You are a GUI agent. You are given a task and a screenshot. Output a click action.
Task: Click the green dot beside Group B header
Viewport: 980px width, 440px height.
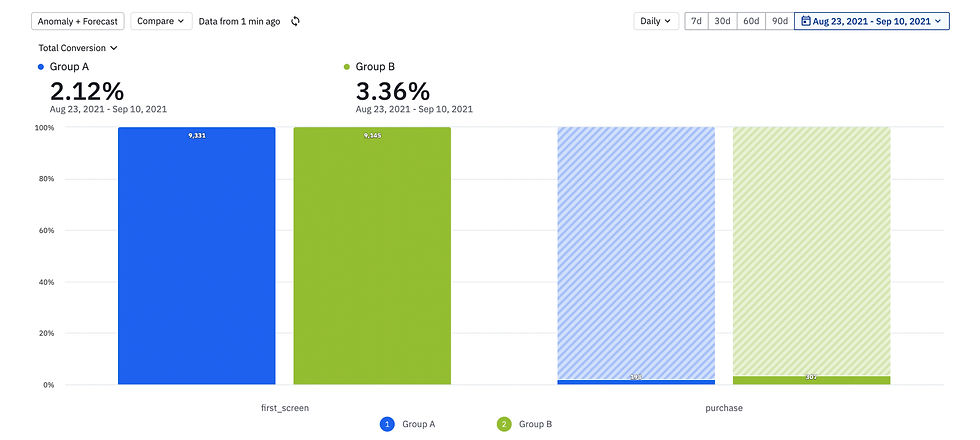tap(347, 67)
